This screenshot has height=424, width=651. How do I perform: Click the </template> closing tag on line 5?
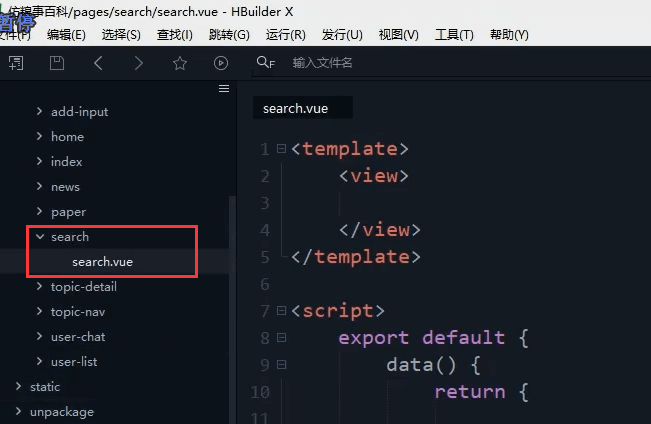click(x=356, y=257)
